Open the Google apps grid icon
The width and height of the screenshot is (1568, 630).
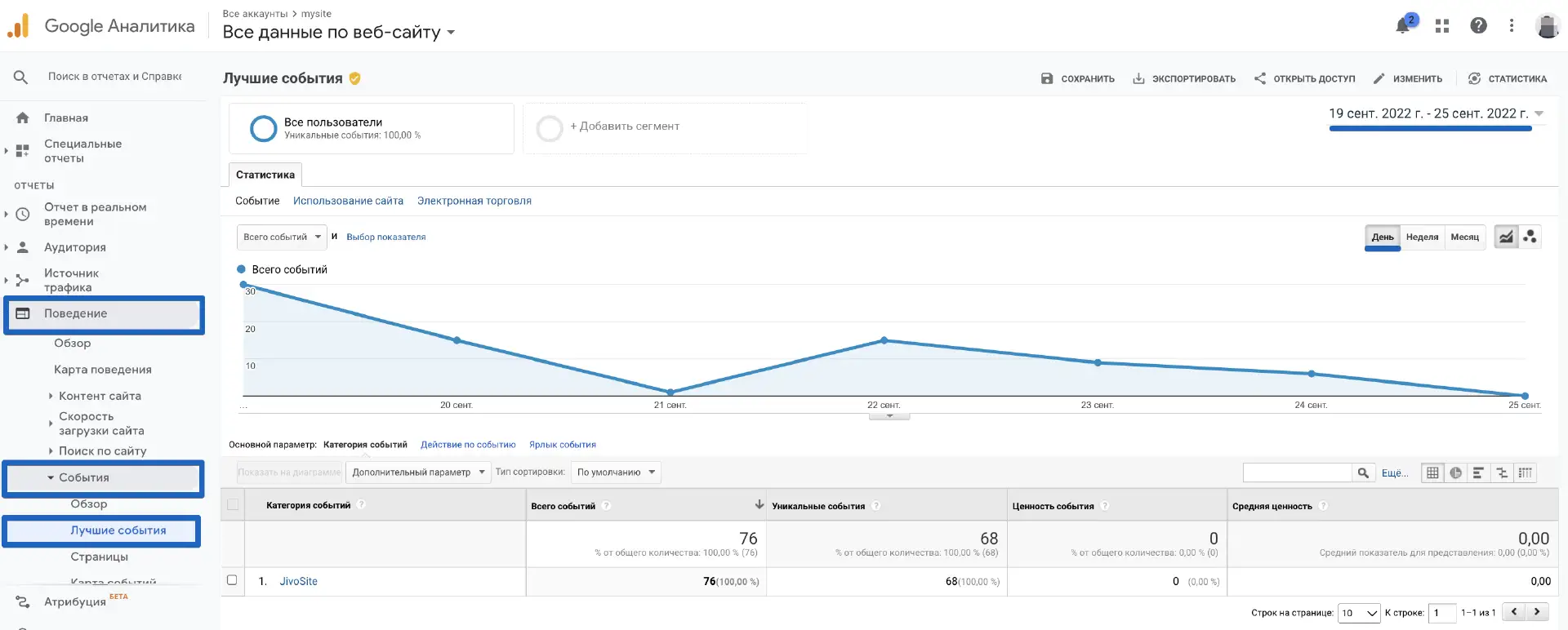1442,26
